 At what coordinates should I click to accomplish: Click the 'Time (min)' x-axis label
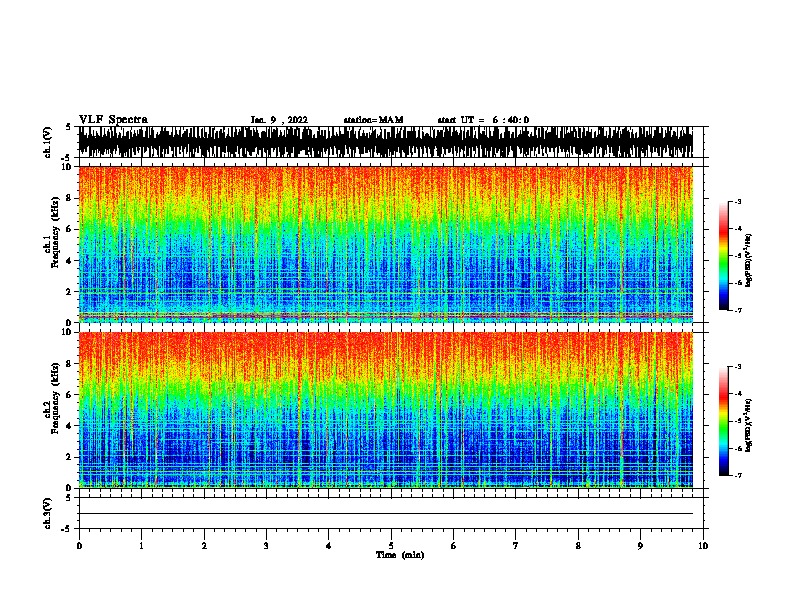coord(400,555)
